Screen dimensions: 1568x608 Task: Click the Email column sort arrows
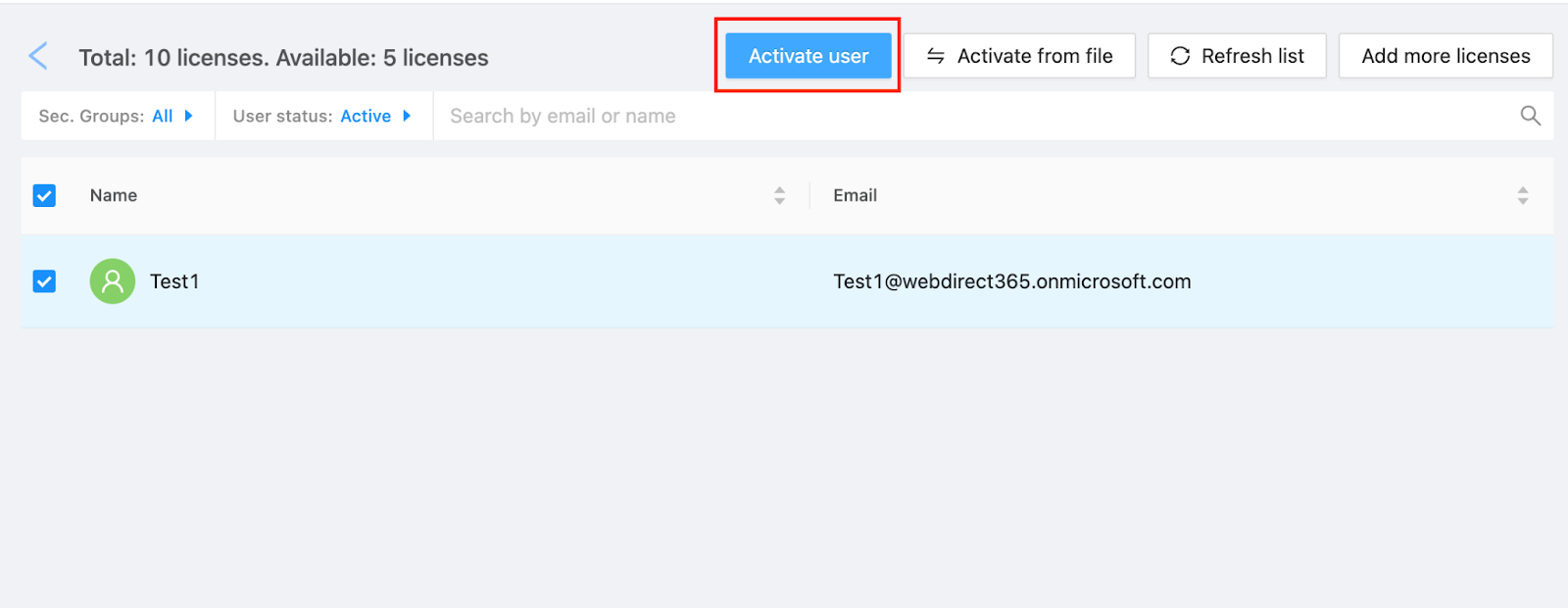(x=1522, y=195)
